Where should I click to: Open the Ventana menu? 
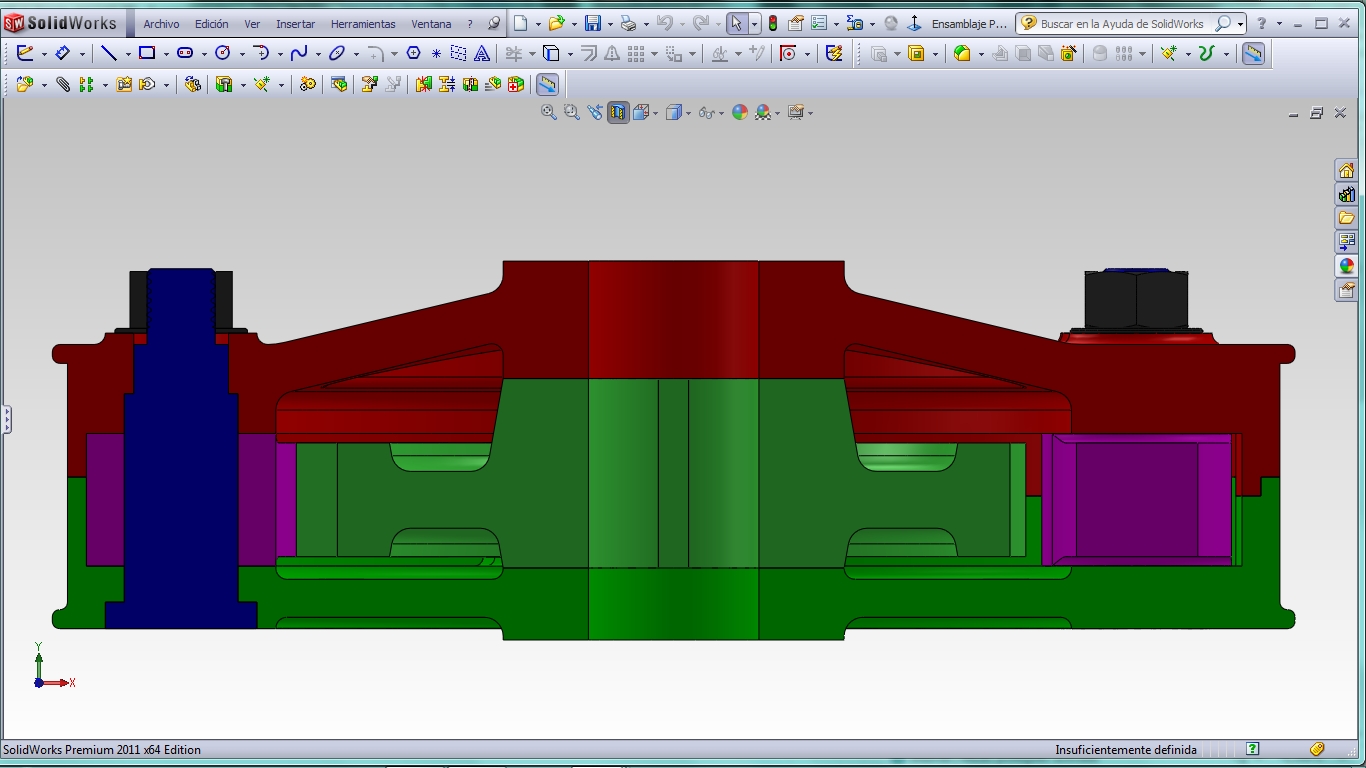pos(431,24)
